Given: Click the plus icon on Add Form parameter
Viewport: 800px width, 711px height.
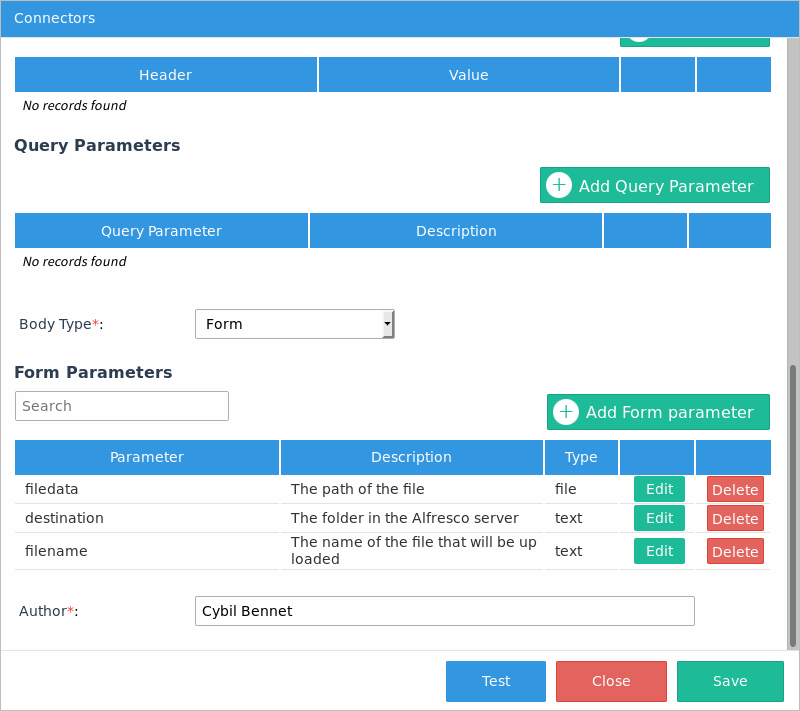Looking at the screenshot, I should 566,412.
